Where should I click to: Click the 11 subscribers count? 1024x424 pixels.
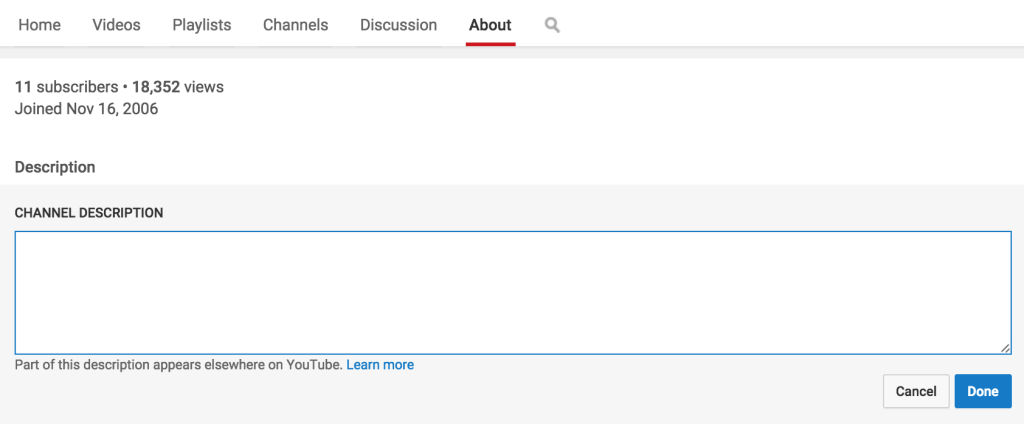click(67, 87)
